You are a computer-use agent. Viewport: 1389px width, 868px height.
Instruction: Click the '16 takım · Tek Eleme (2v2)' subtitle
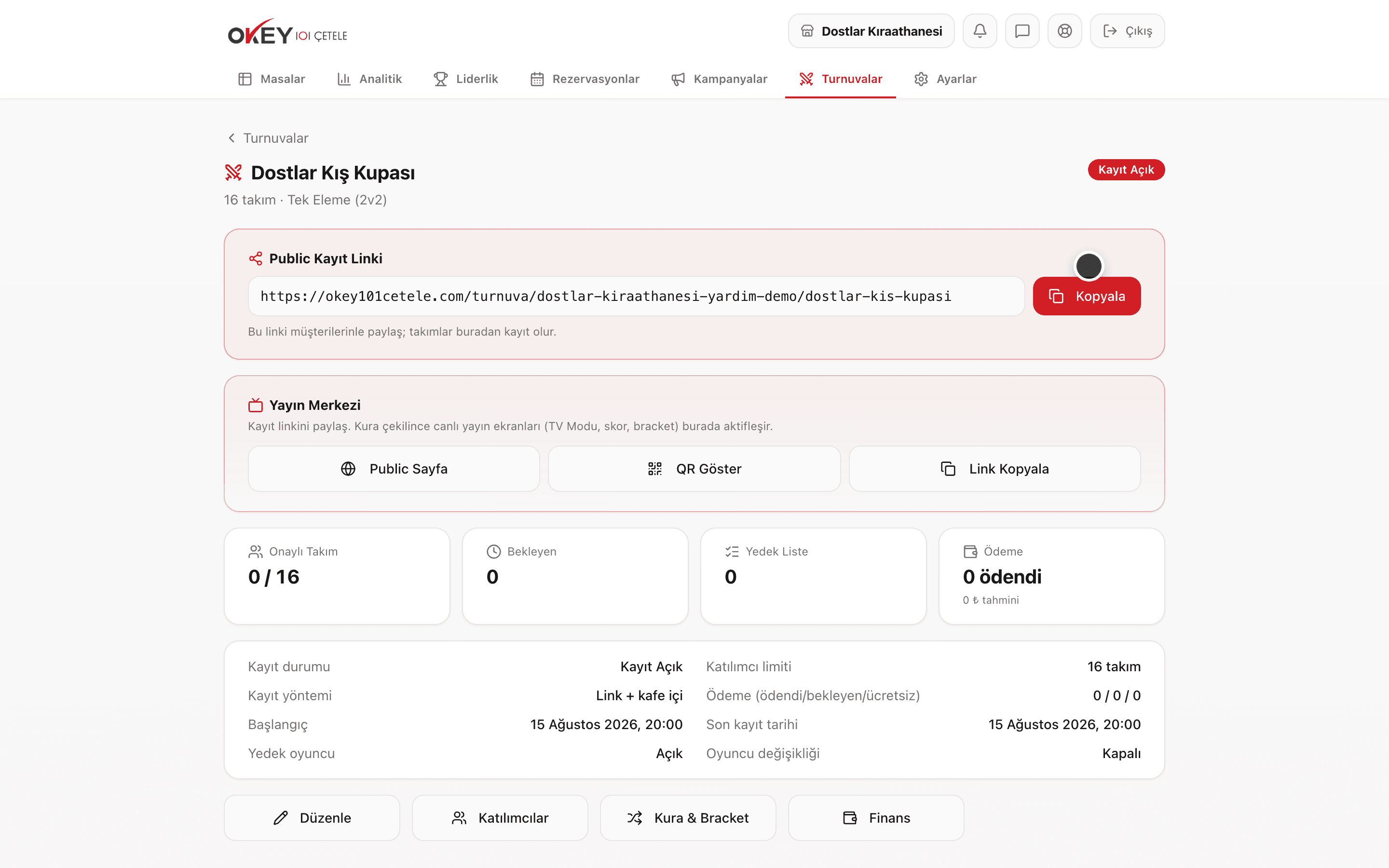(x=305, y=200)
